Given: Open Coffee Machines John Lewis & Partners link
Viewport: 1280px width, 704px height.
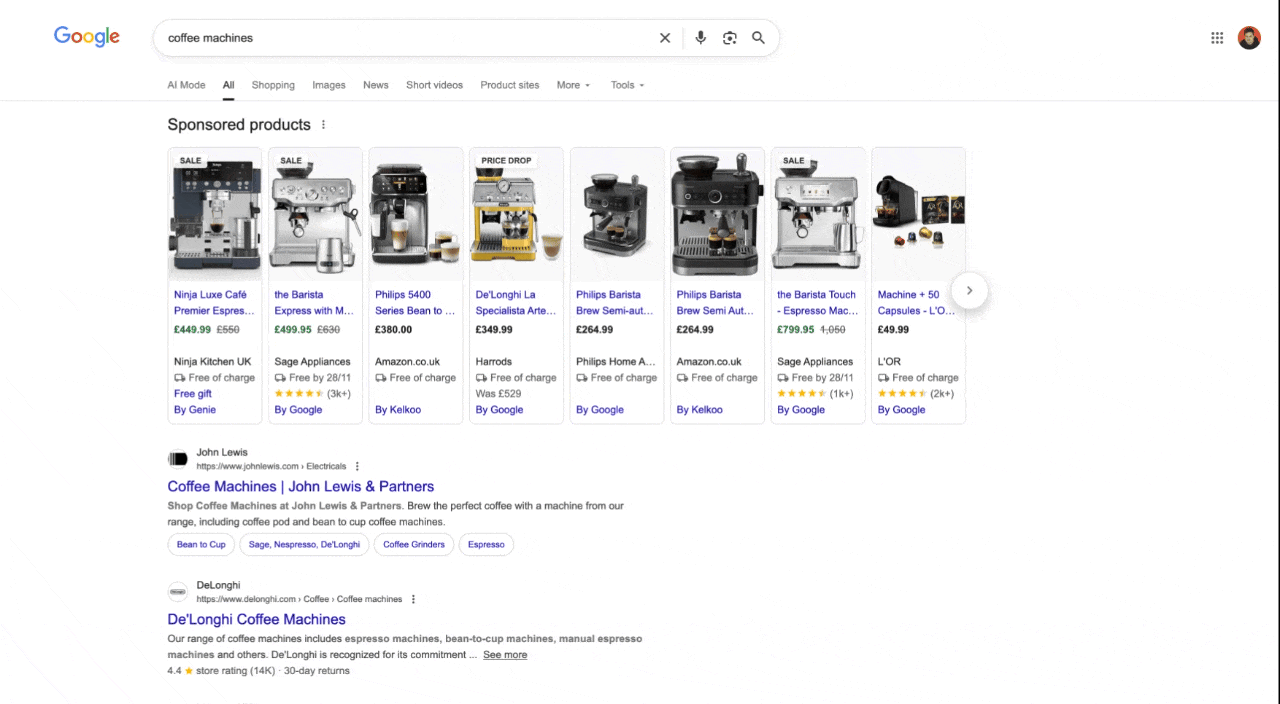Looking at the screenshot, I should [x=300, y=486].
